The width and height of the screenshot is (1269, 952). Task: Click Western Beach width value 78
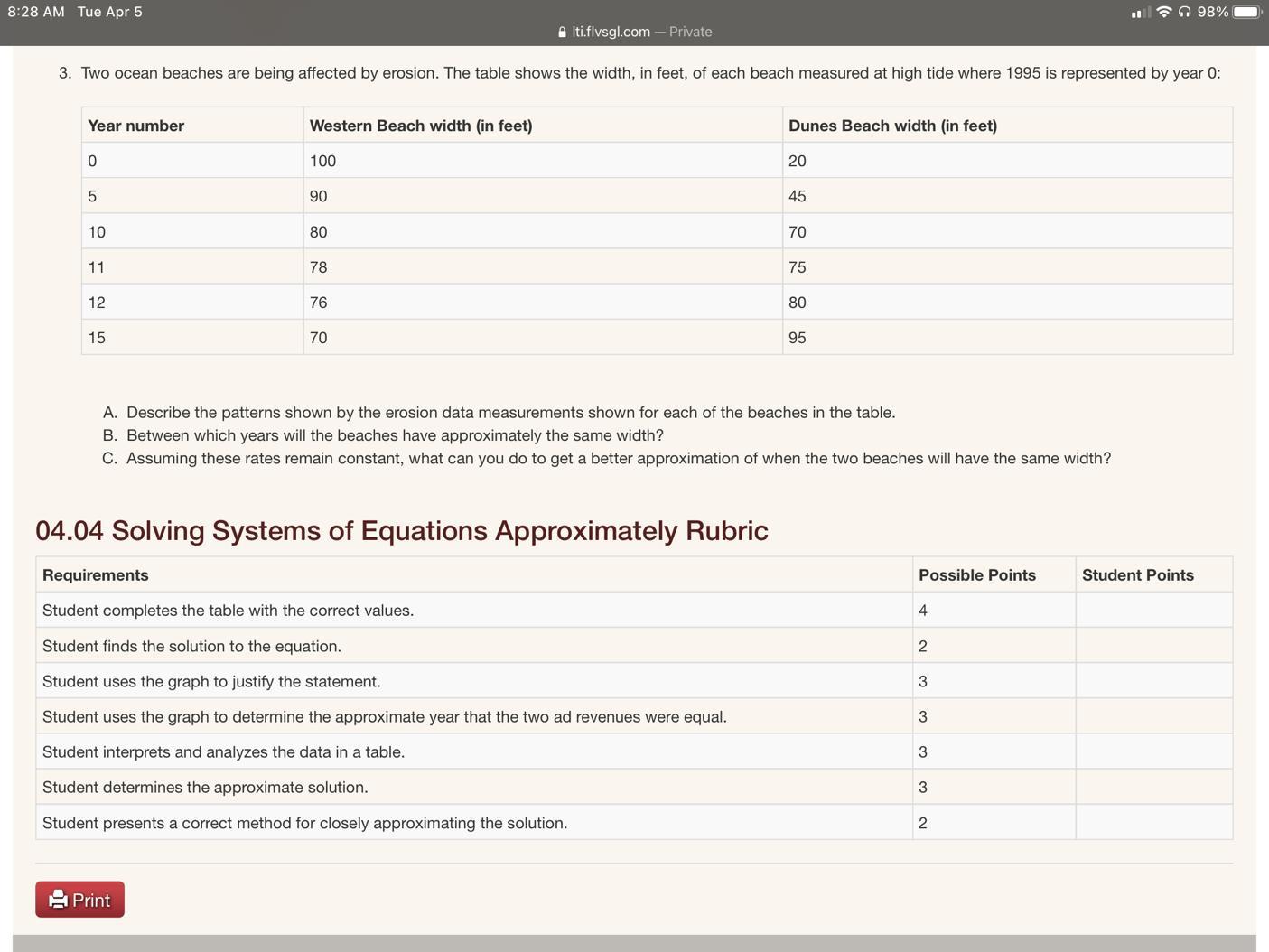[318, 267]
